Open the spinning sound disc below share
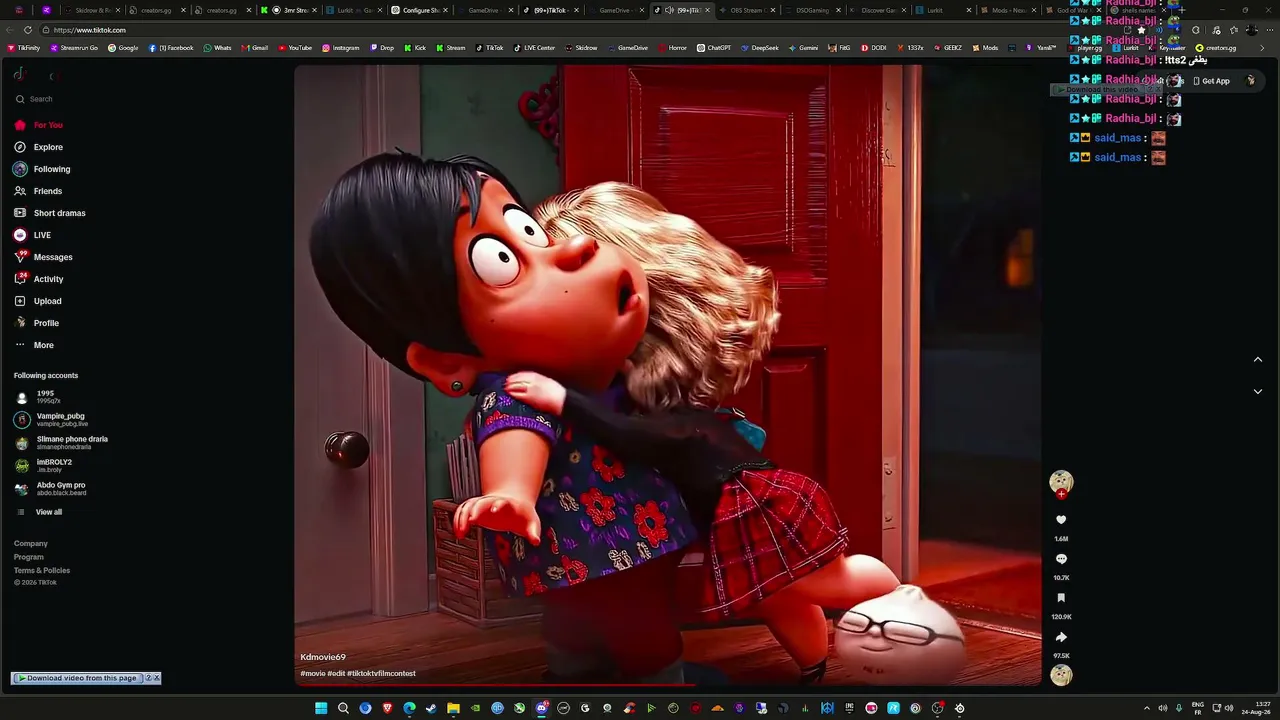 pos(1061,675)
